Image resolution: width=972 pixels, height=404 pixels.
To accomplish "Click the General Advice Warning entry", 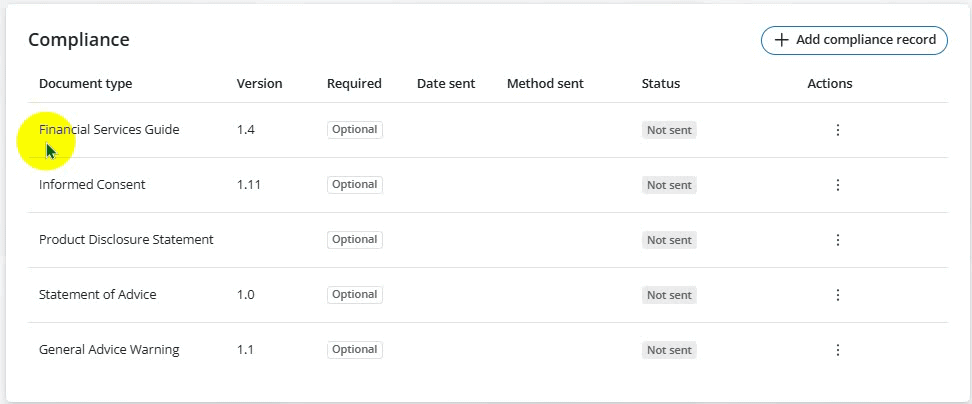I will [x=109, y=350].
